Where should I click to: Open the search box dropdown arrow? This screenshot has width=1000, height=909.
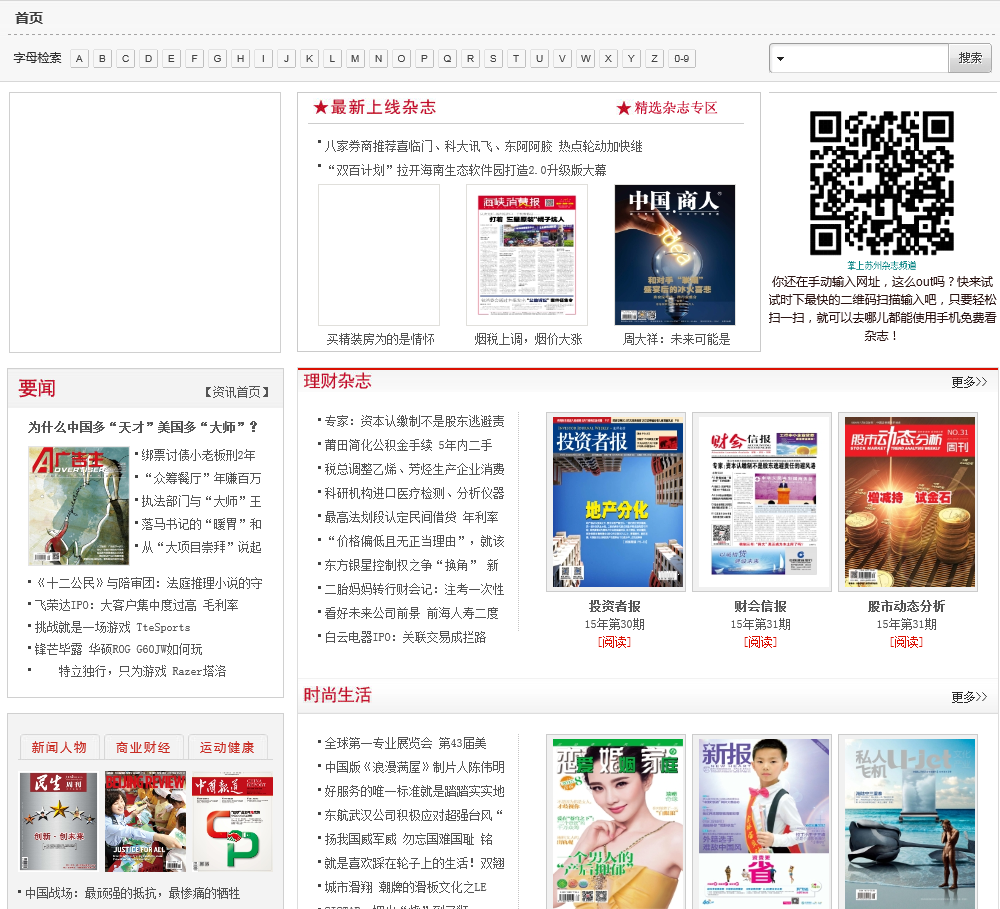point(781,59)
